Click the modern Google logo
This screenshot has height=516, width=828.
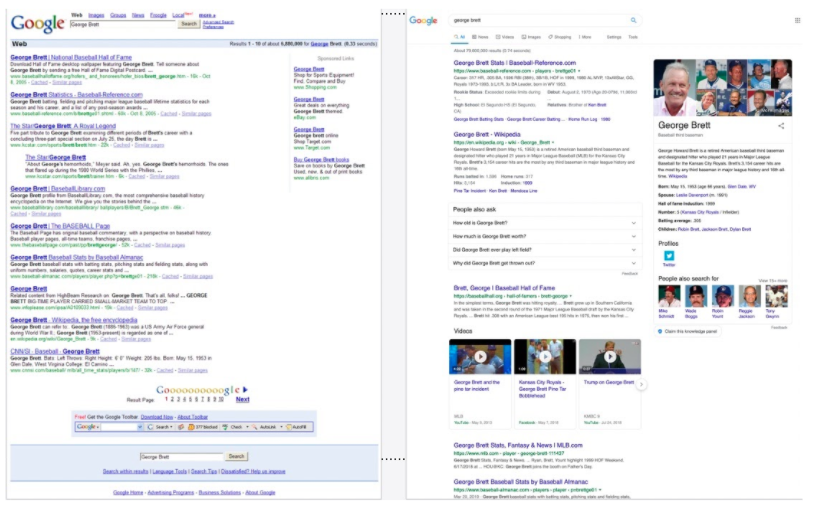pyautogui.click(x=423, y=20)
